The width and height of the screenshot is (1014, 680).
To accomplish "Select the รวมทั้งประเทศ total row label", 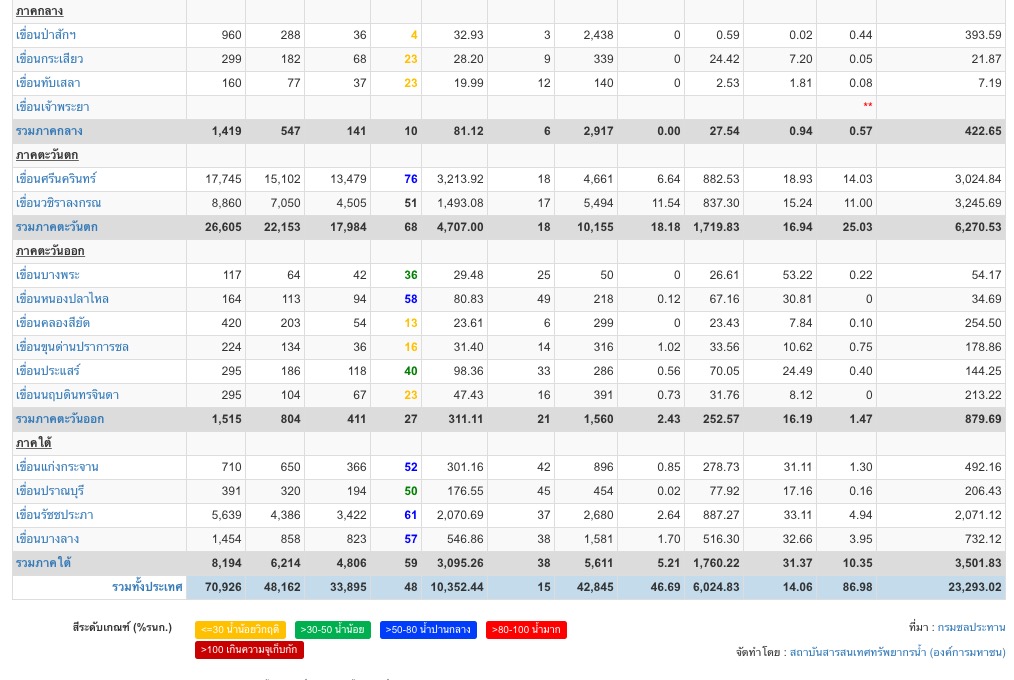I will 147,587.
